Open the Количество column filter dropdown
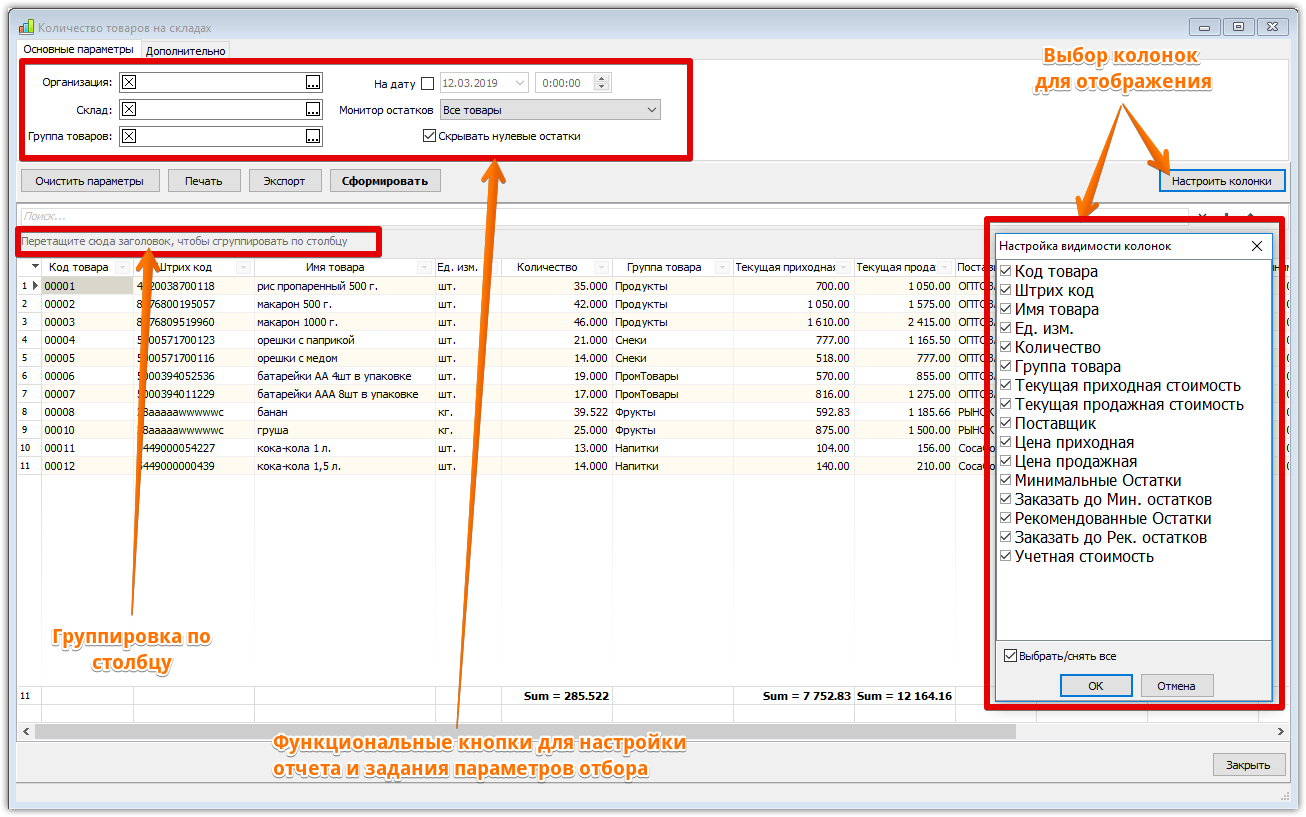The width and height of the screenshot is (1306, 817). [602, 268]
